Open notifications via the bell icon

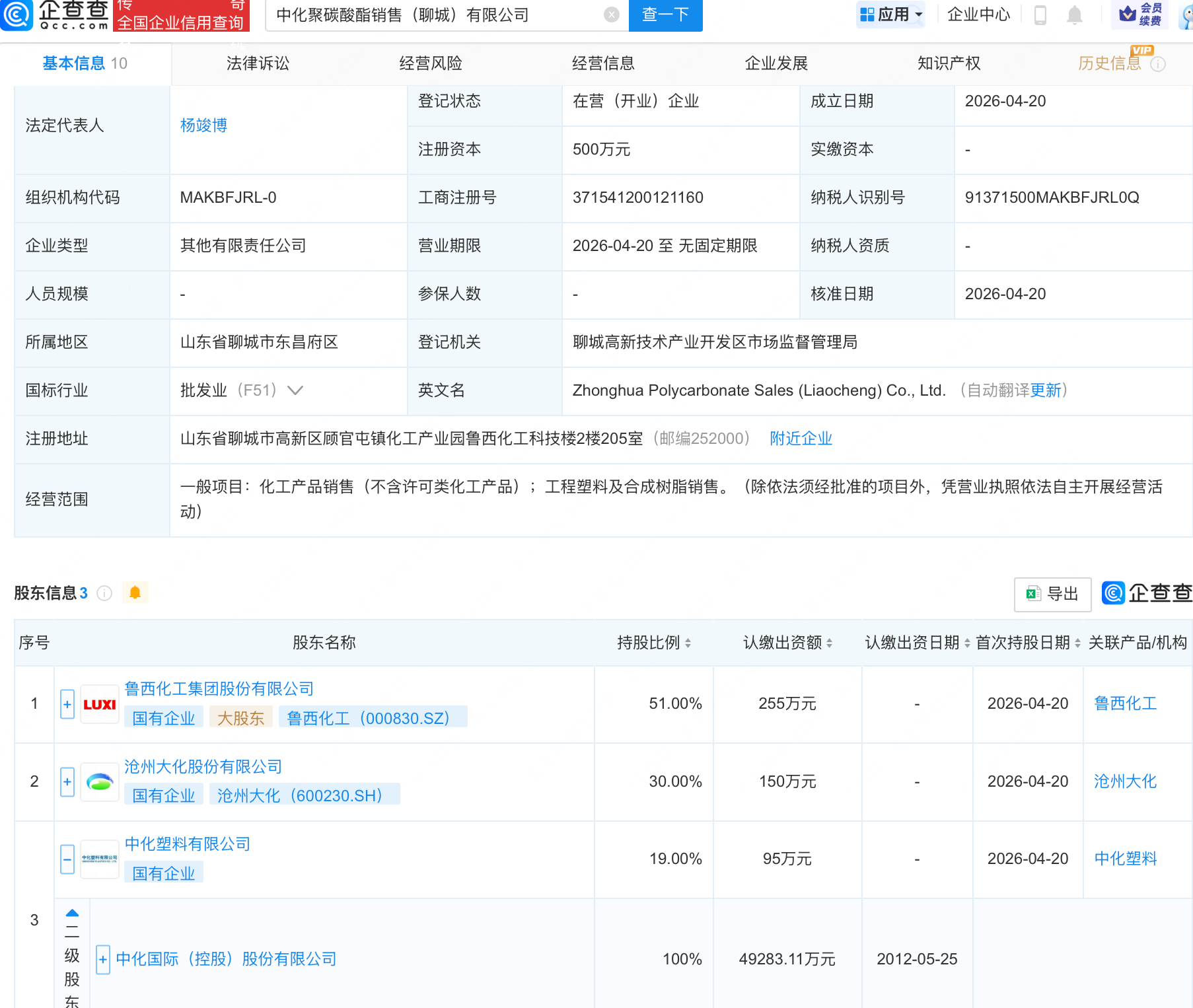tap(1074, 15)
